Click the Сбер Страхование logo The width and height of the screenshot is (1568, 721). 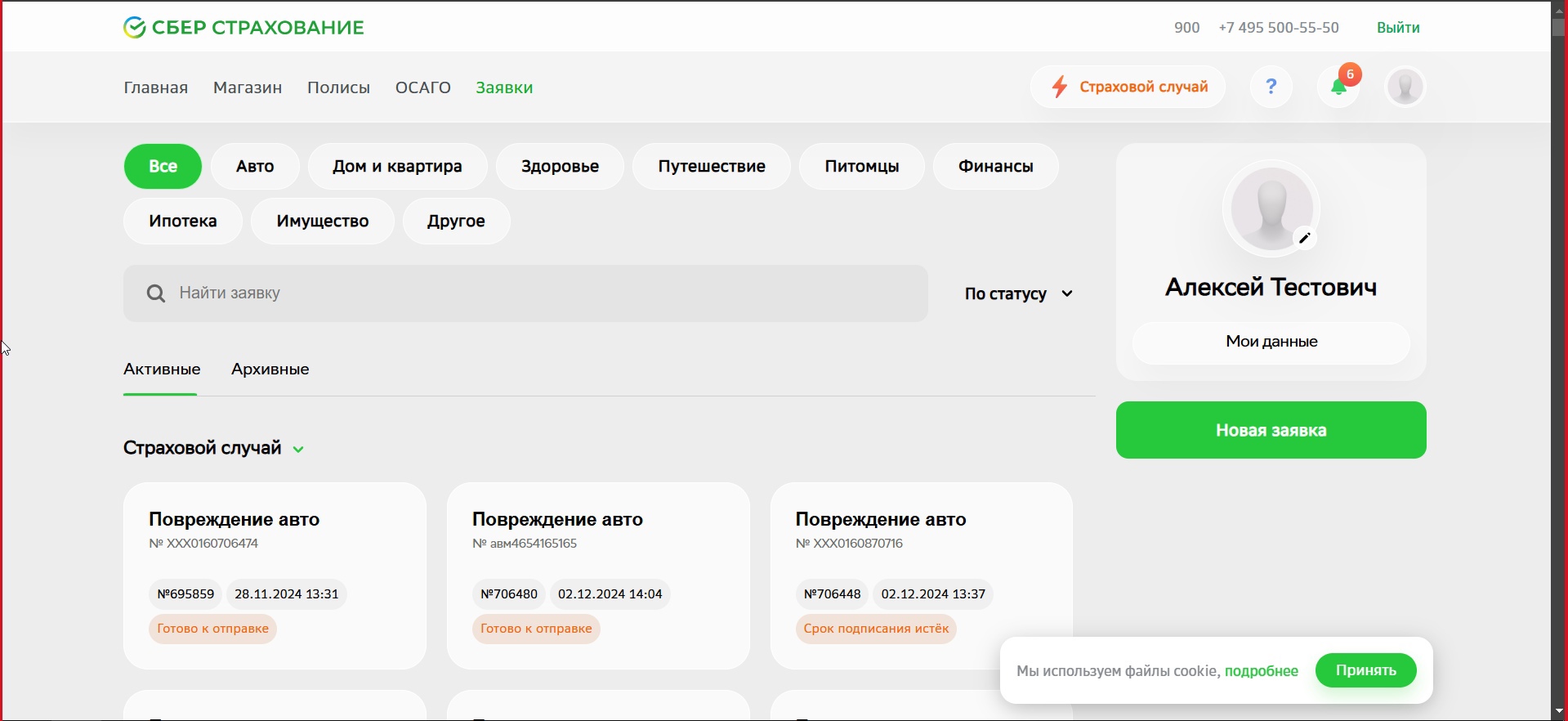point(243,28)
